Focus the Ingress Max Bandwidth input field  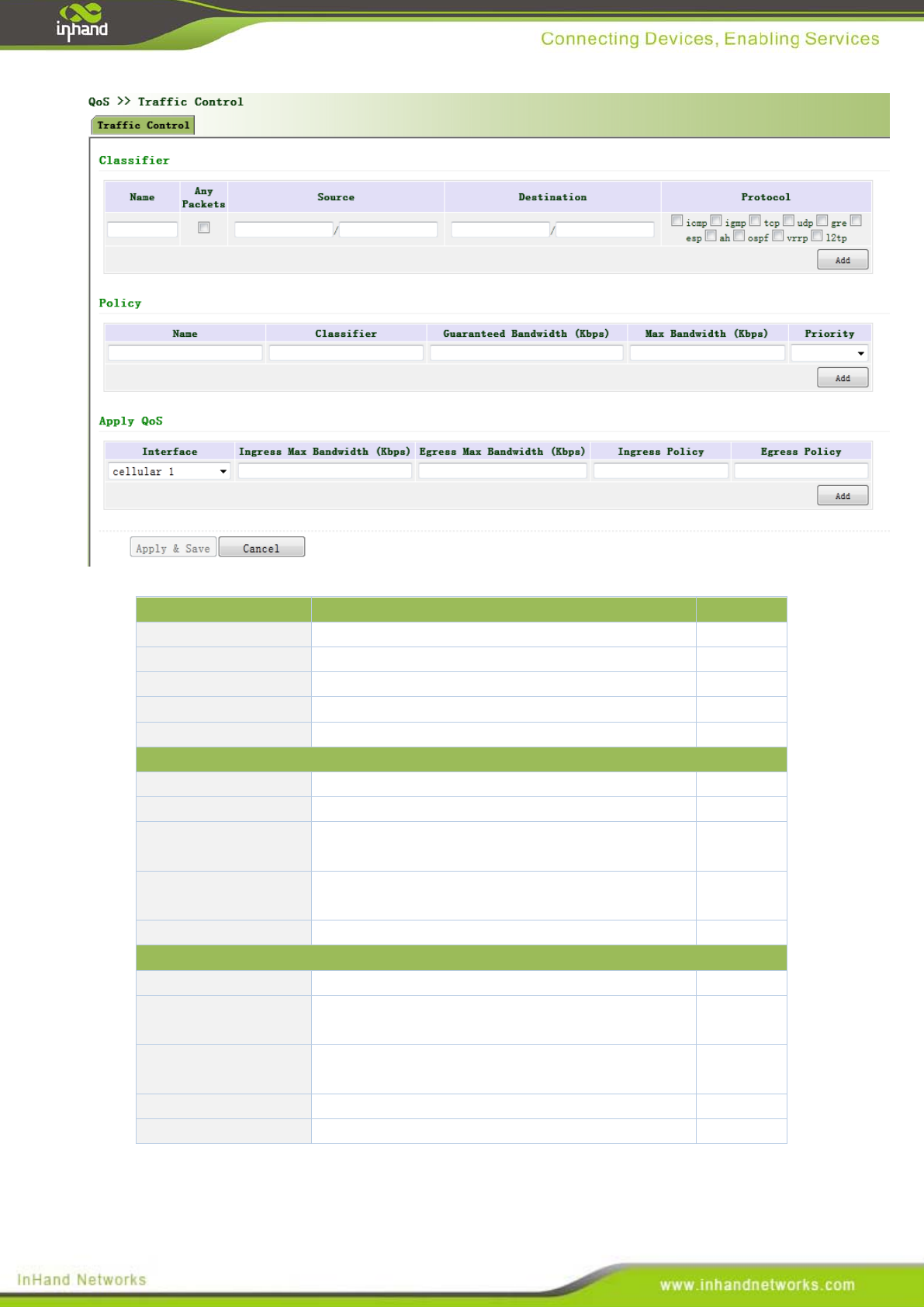click(325, 471)
